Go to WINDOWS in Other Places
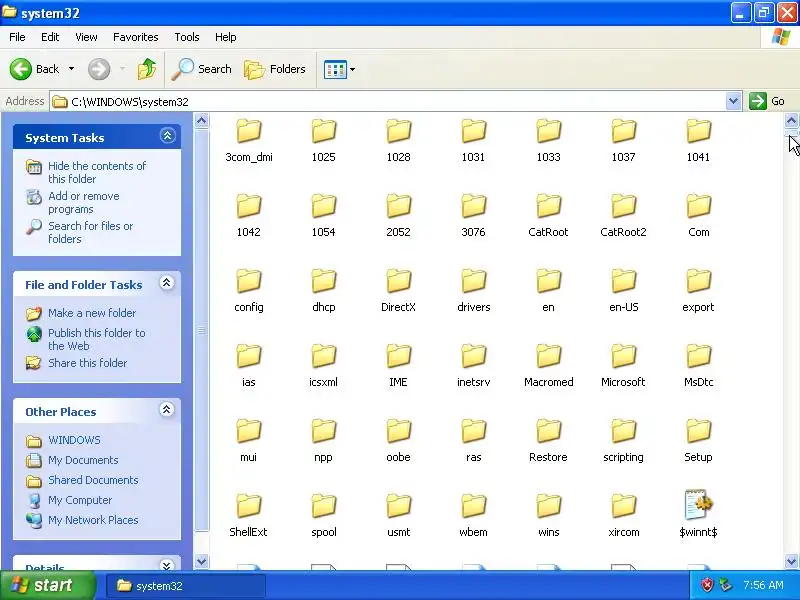Viewport: 800px width, 600px height. click(74, 440)
